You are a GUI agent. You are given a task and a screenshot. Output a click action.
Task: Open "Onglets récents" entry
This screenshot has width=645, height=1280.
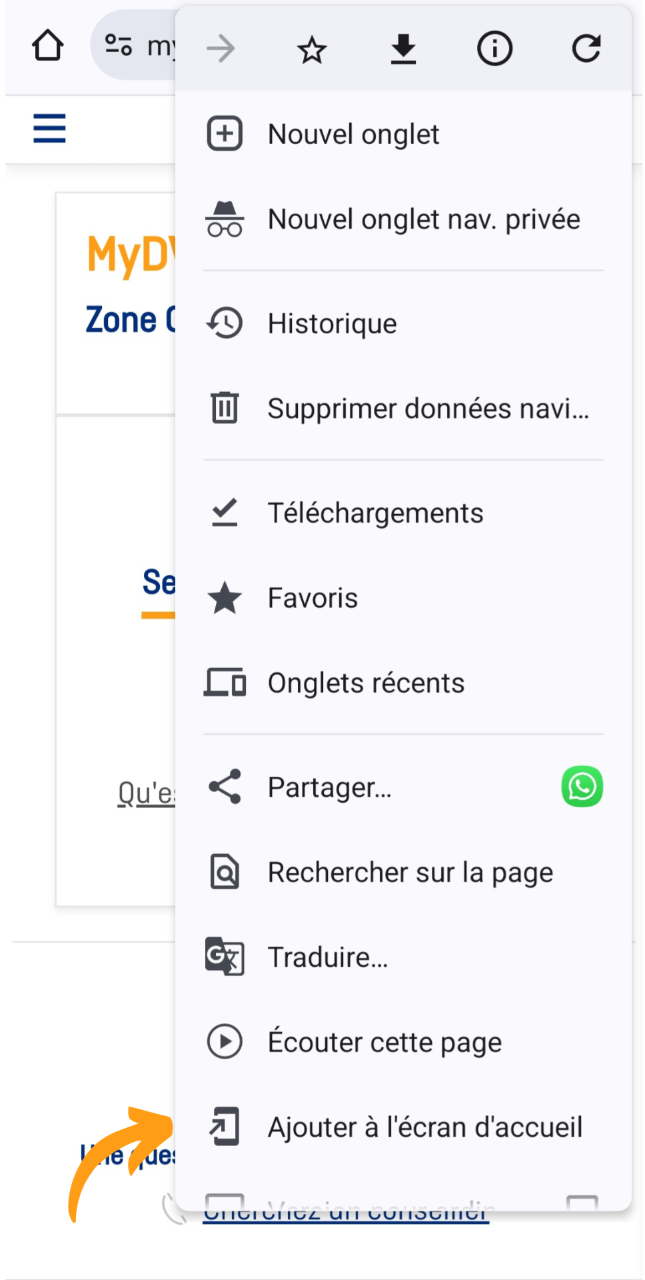click(366, 683)
